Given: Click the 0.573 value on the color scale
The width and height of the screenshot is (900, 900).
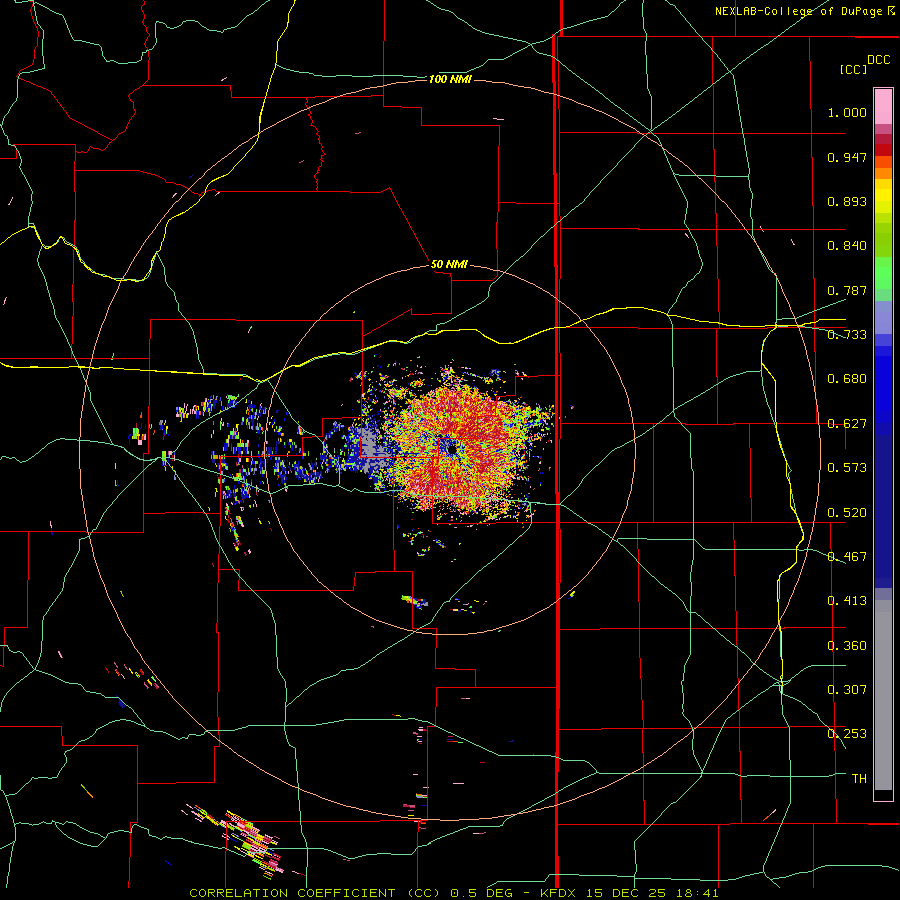Looking at the screenshot, I should click(847, 468).
